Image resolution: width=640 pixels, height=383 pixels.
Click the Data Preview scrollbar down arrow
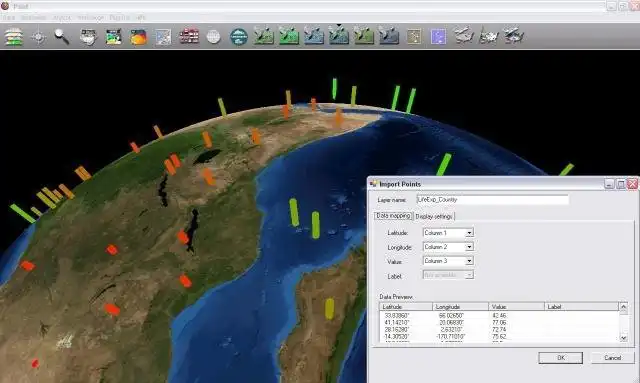click(x=623, y=338)
